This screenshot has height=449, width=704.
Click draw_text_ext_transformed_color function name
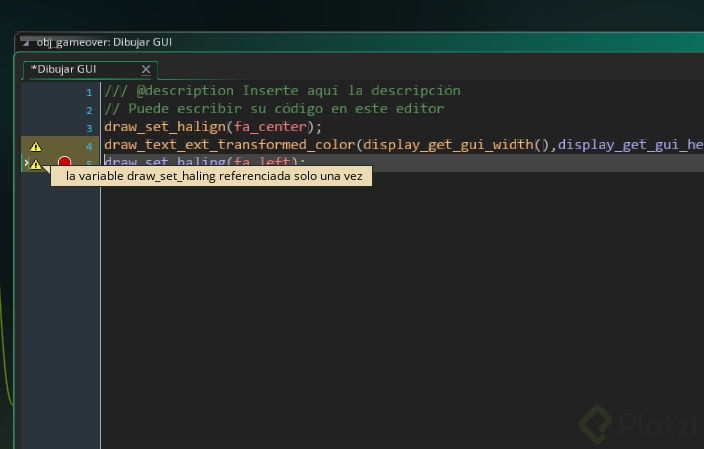pyautogui.click(x=230, y=145)
